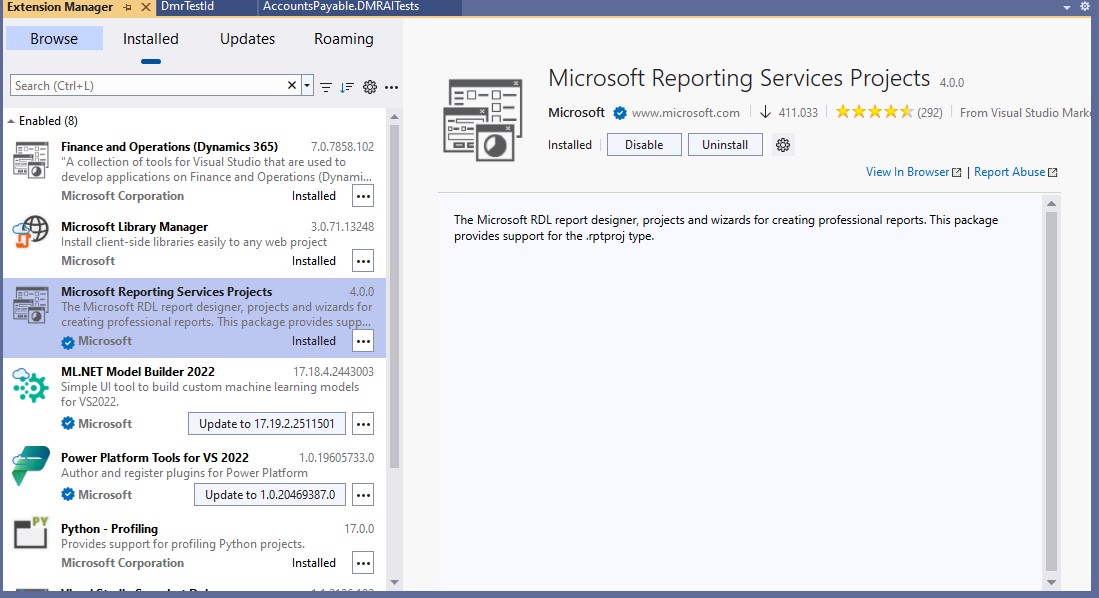Select the Finance and Operations extension icon
Image resolution: width=1099 pixels, height=598 pixels.
click(31, 160)
